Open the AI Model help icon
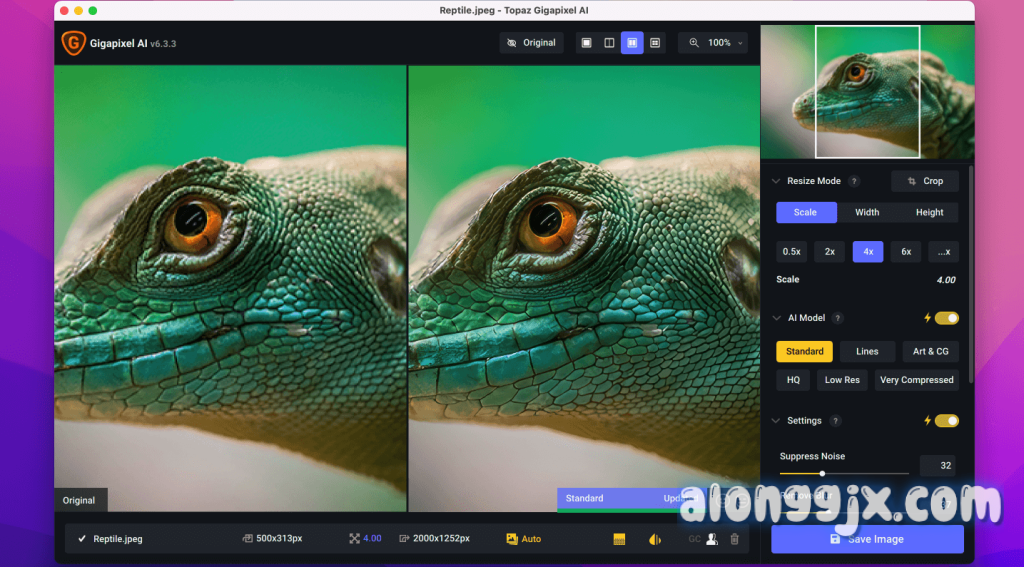The width and height of the screenshot is (1024, 567). [x=838, y=318]
